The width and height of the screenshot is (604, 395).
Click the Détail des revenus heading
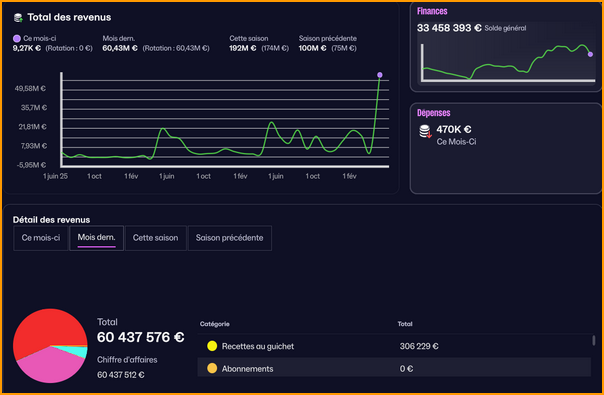coord(51,220)
